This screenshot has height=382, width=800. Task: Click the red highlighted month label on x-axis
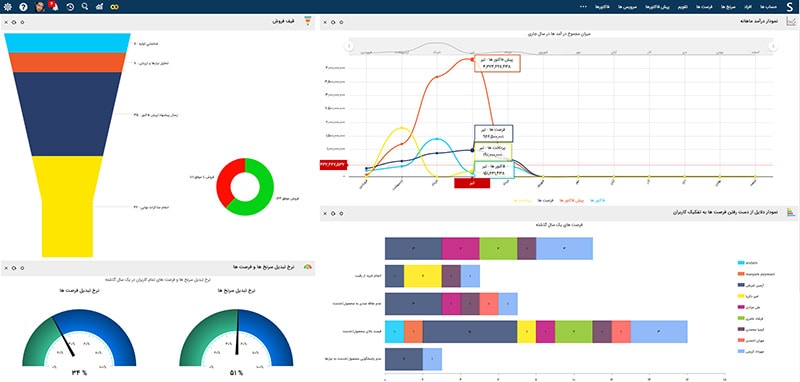point(472,183)
